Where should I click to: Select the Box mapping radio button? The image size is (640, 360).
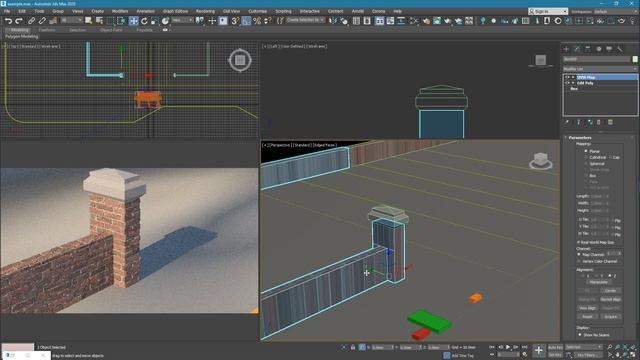586,176
